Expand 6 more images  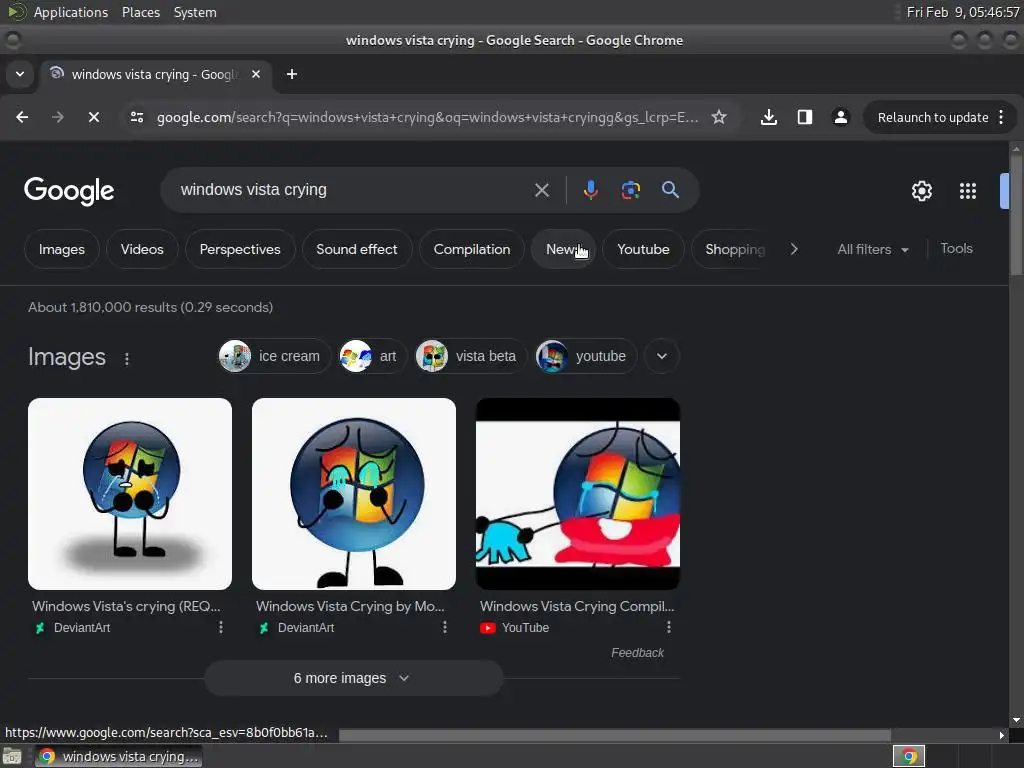pos(354,678)
